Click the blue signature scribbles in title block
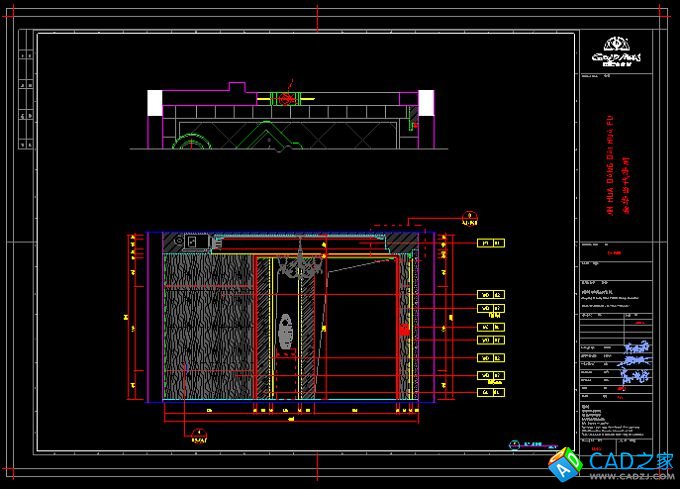Image resolution: width=680 pixels, height=489 pixels. coord(634,363)
